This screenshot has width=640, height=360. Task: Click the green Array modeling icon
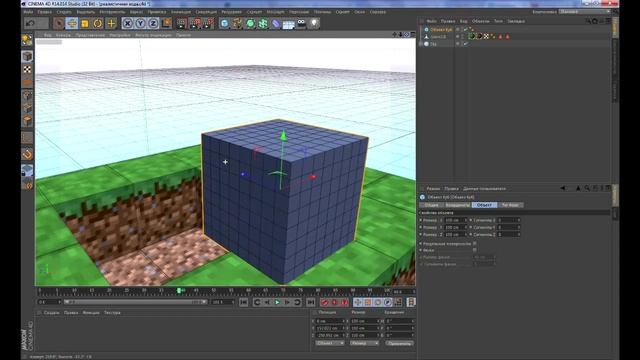263,23
